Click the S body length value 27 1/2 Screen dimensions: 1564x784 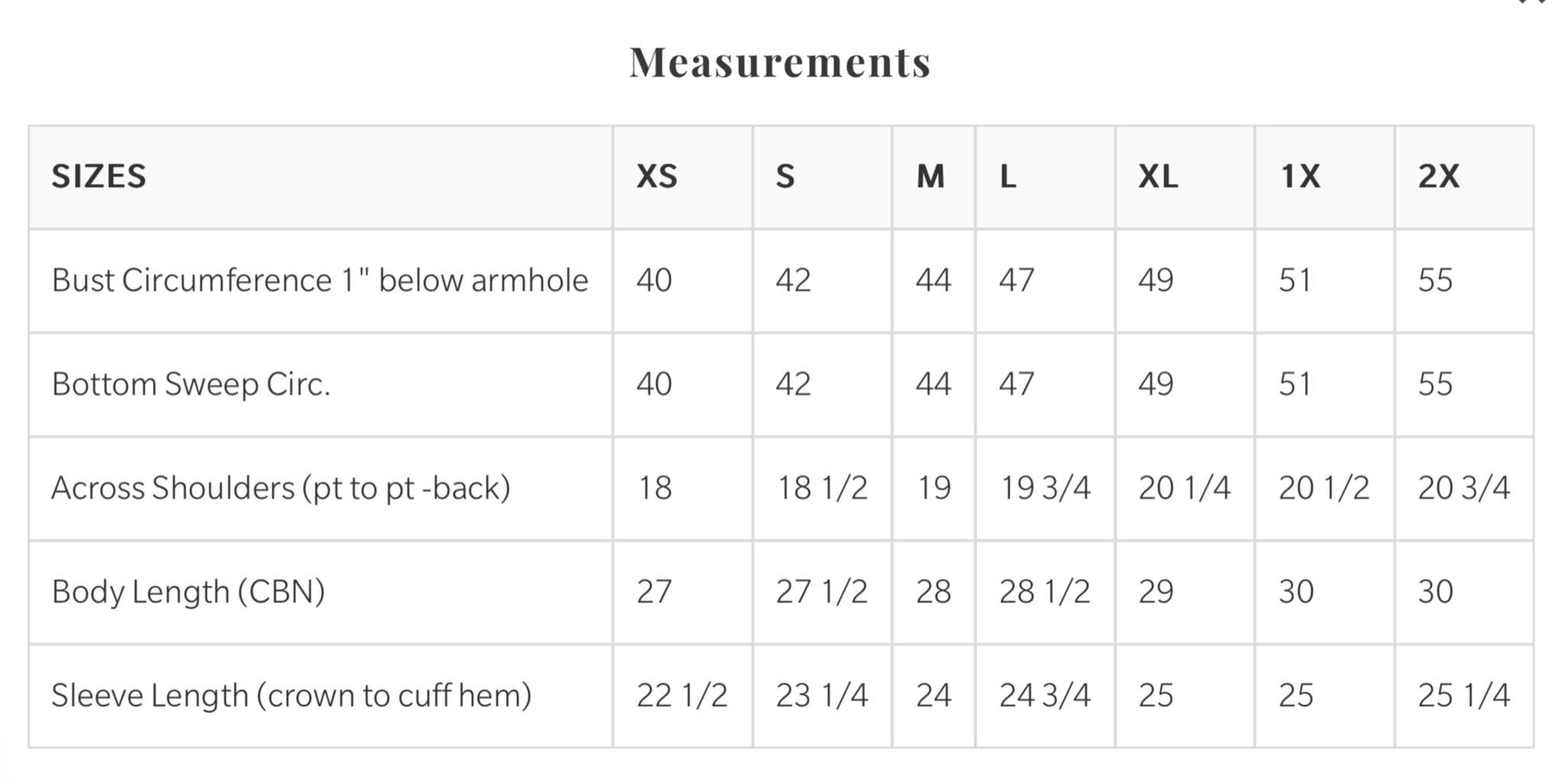[x=822, y=592]
